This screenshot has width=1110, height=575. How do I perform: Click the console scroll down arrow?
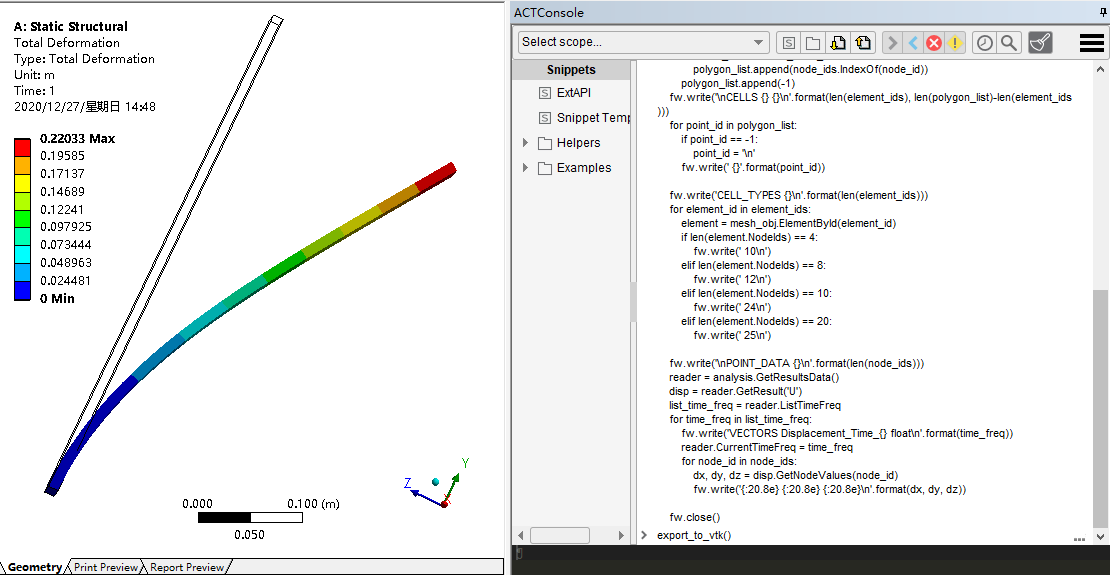pos(1099,536)
